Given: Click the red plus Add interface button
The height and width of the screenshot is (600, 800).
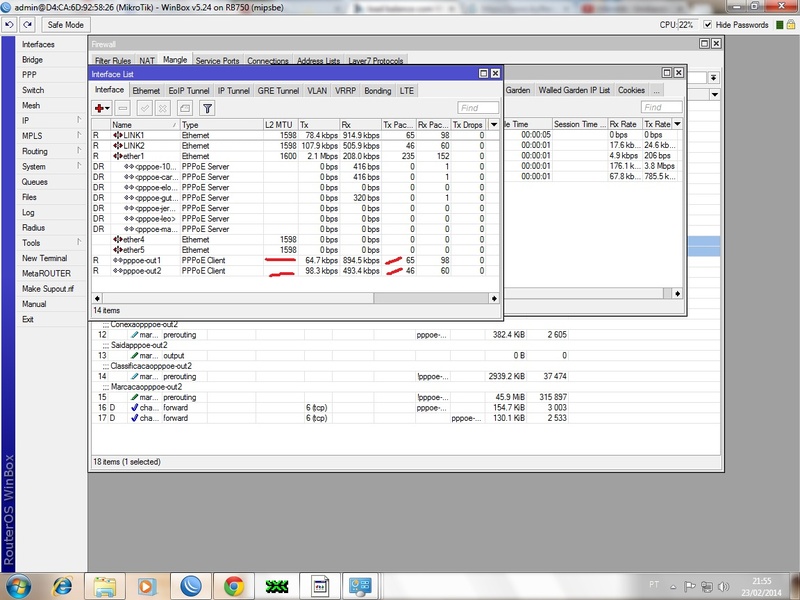Looking at the screenshot, I should (101, 108).
